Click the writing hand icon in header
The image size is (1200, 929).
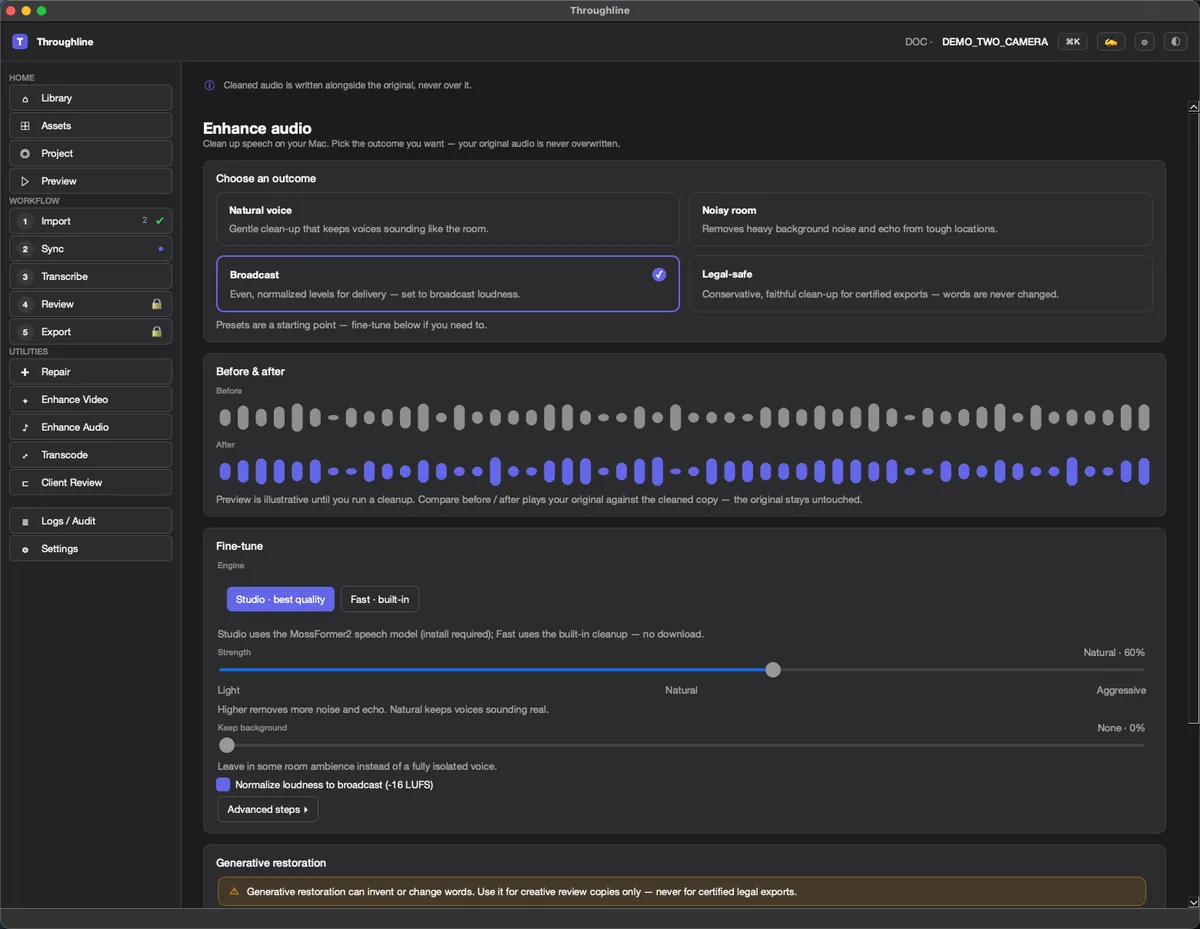point(1111,42)
